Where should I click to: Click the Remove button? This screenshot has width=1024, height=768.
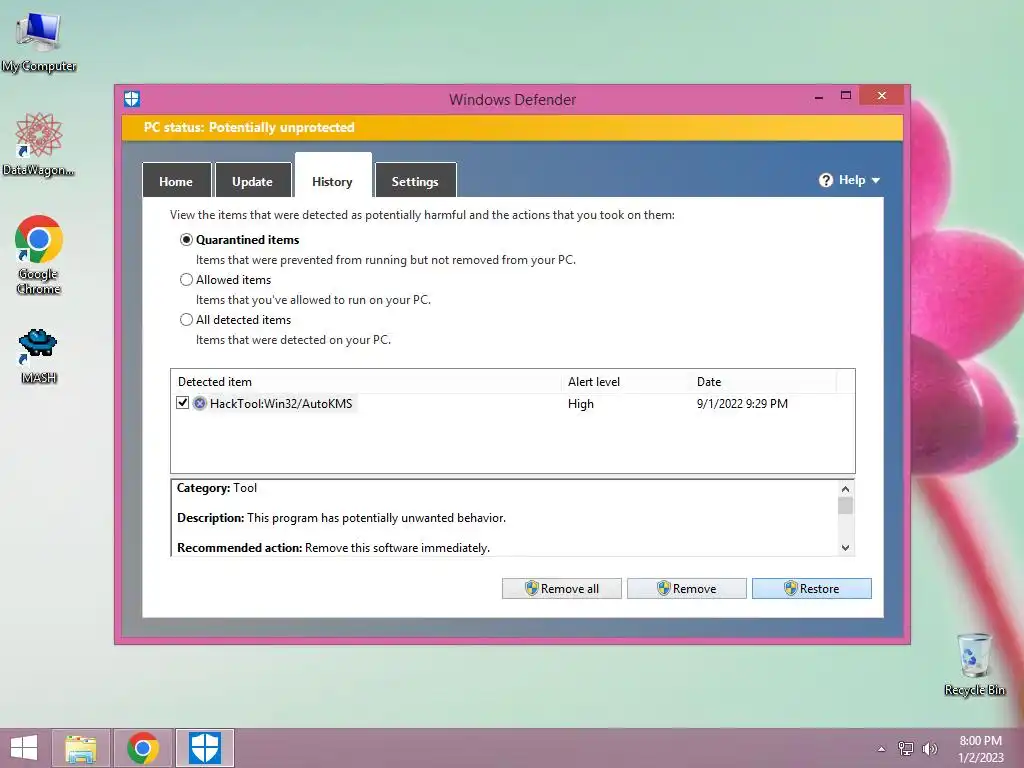(686, 588)
